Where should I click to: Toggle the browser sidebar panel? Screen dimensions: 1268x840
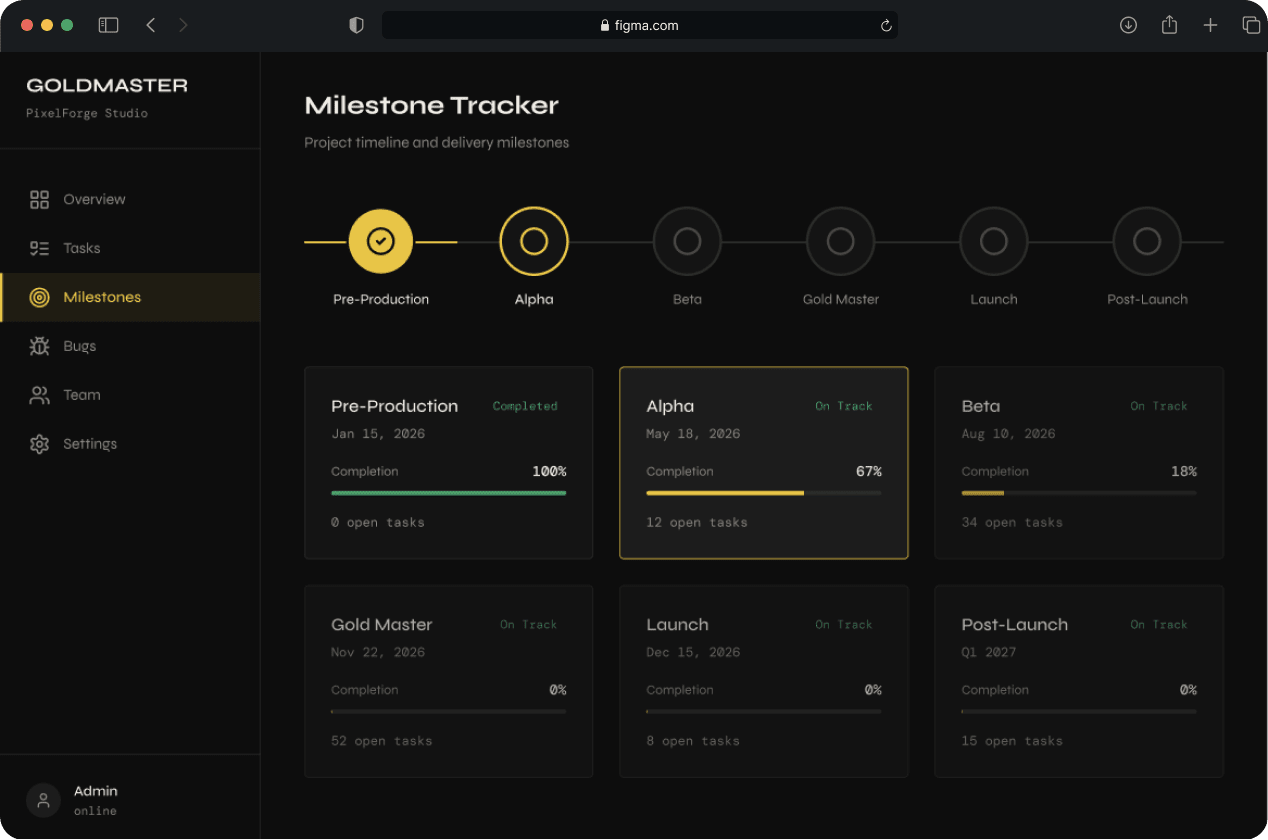point(108,24)
